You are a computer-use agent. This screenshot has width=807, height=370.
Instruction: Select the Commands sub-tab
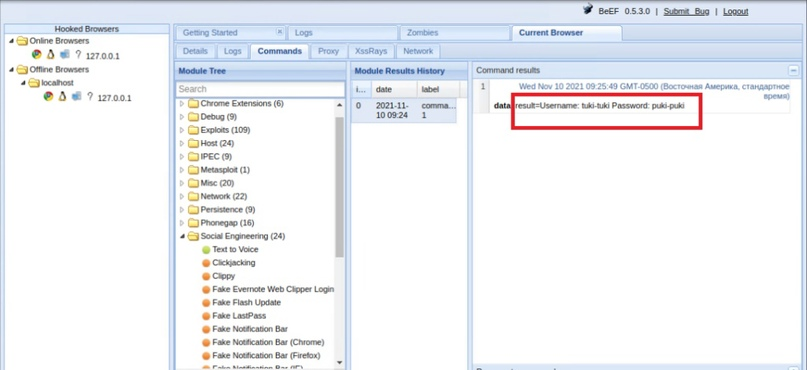tap(279, 51)
